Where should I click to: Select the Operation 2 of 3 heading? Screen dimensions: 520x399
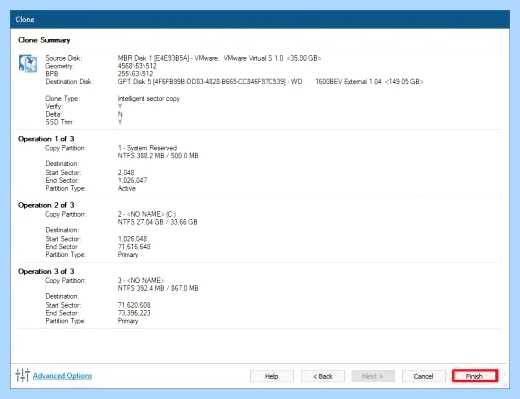[46, 205]
